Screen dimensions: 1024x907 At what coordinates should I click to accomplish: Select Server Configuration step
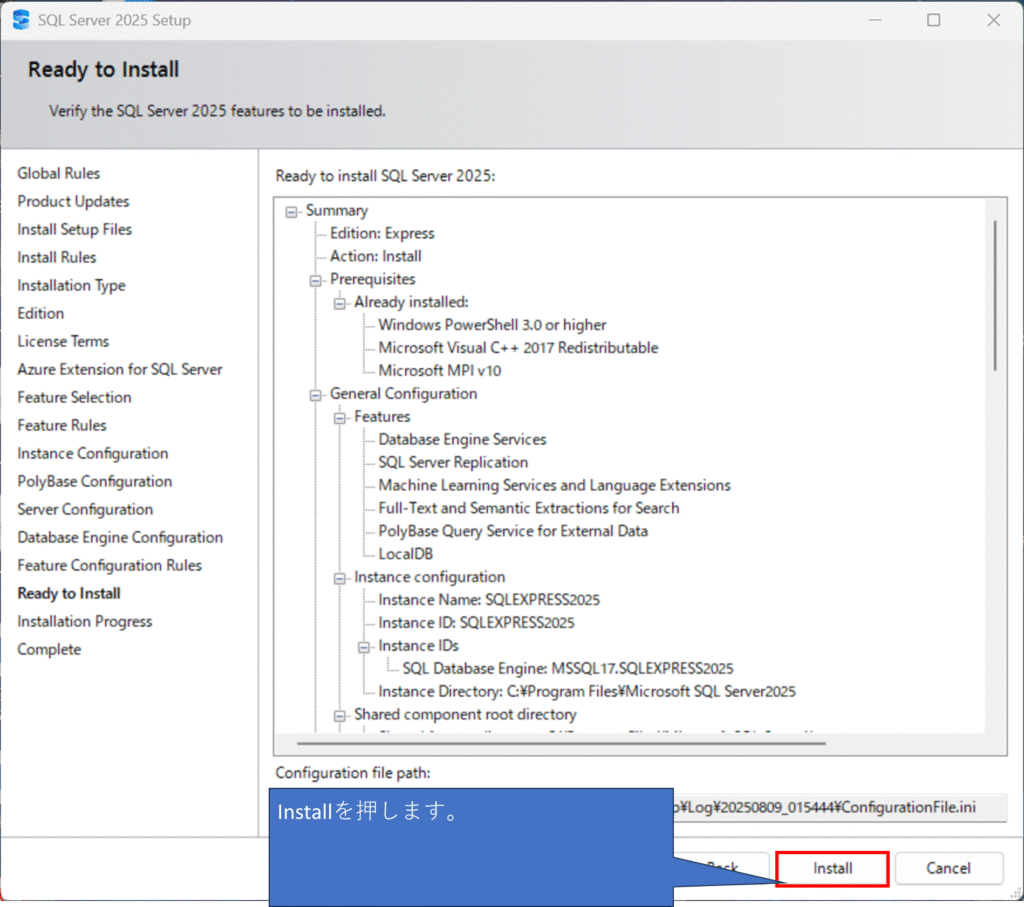click(x=85, y=509)
